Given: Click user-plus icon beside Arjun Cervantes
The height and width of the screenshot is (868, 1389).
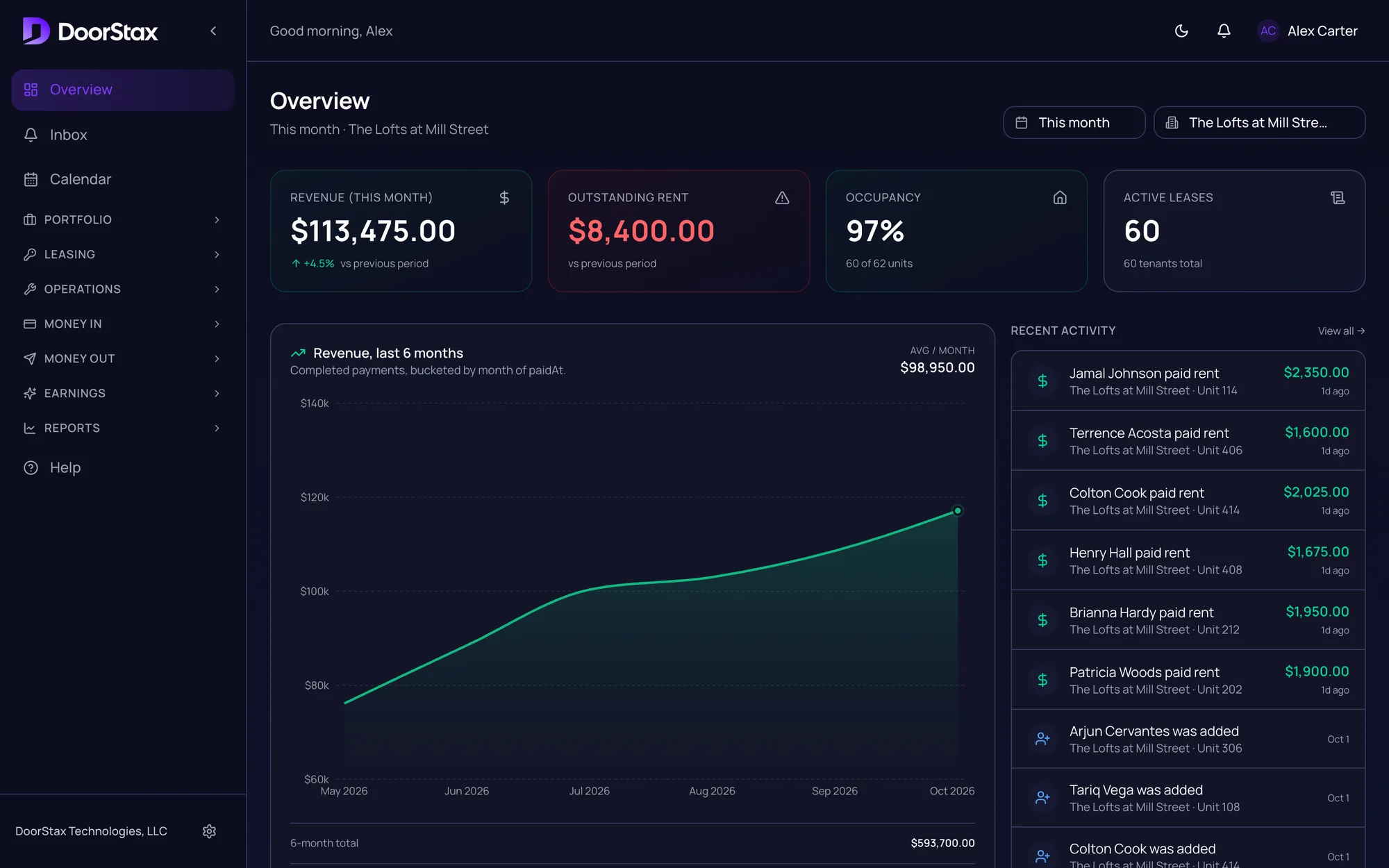Looking at the screenshot, I should [1042, 739].
